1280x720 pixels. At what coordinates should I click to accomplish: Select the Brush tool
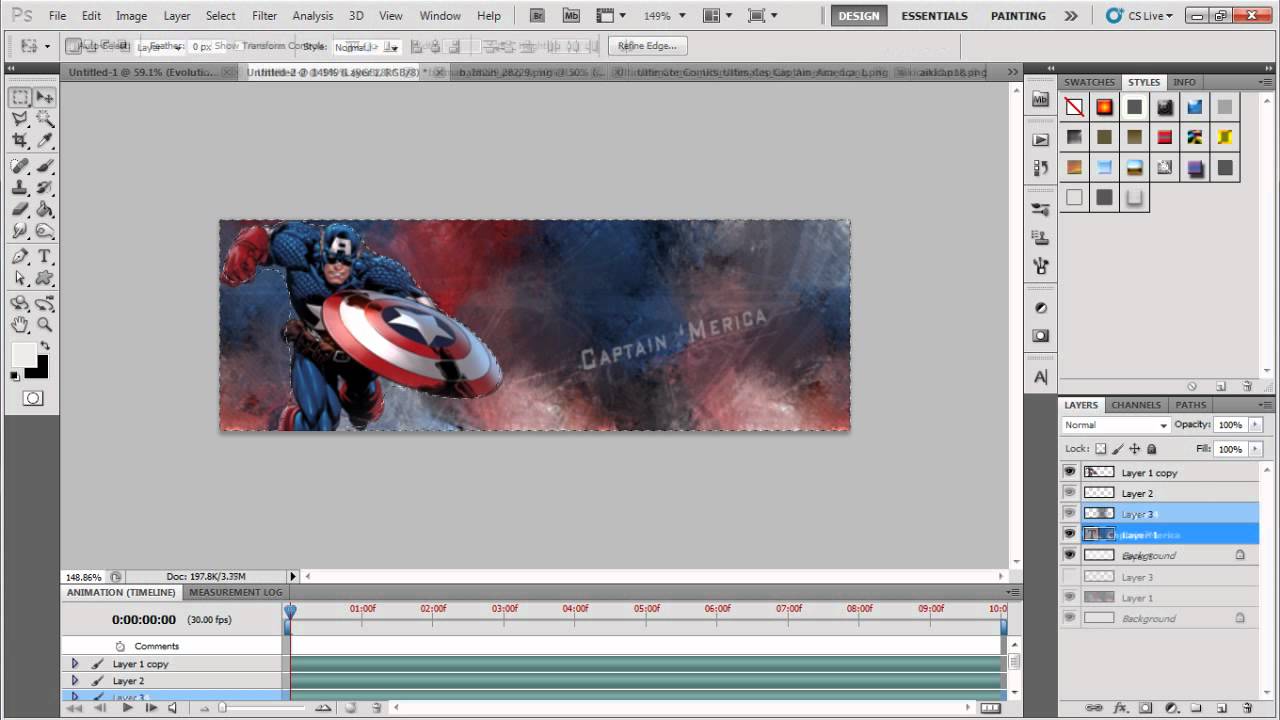pos(45,166)
